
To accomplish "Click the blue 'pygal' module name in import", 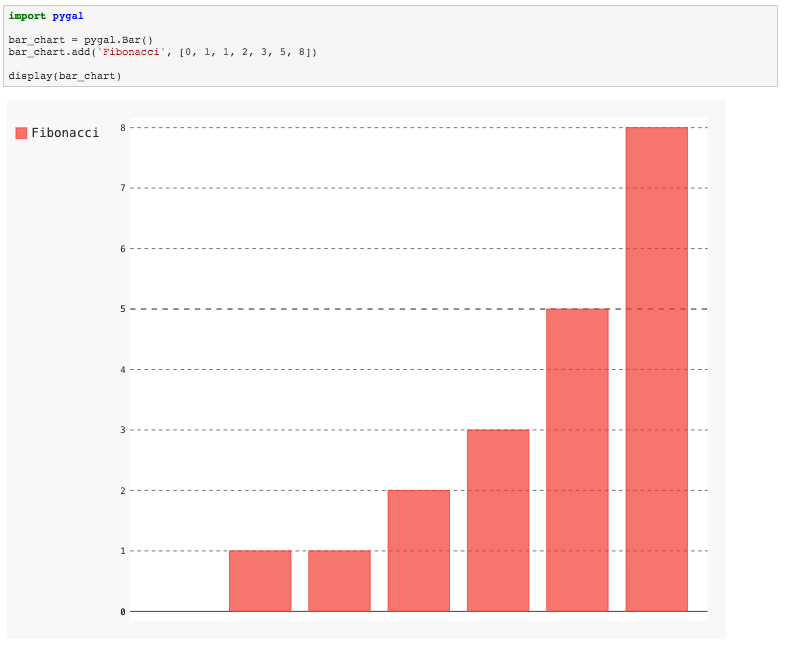I will click(68, 16).
